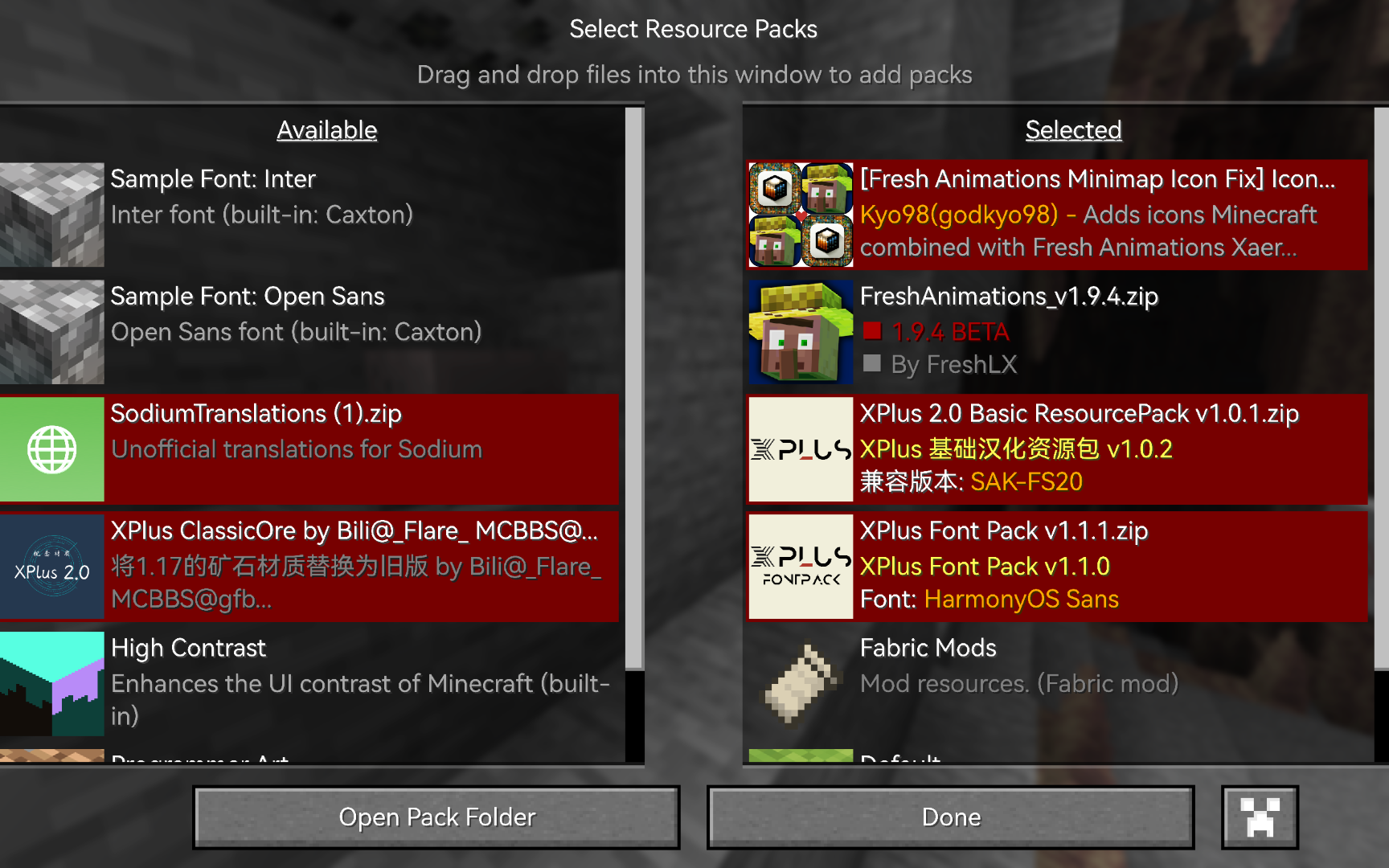
Task: Click the creeper face button beside Done
Action: coord(1260,817)
